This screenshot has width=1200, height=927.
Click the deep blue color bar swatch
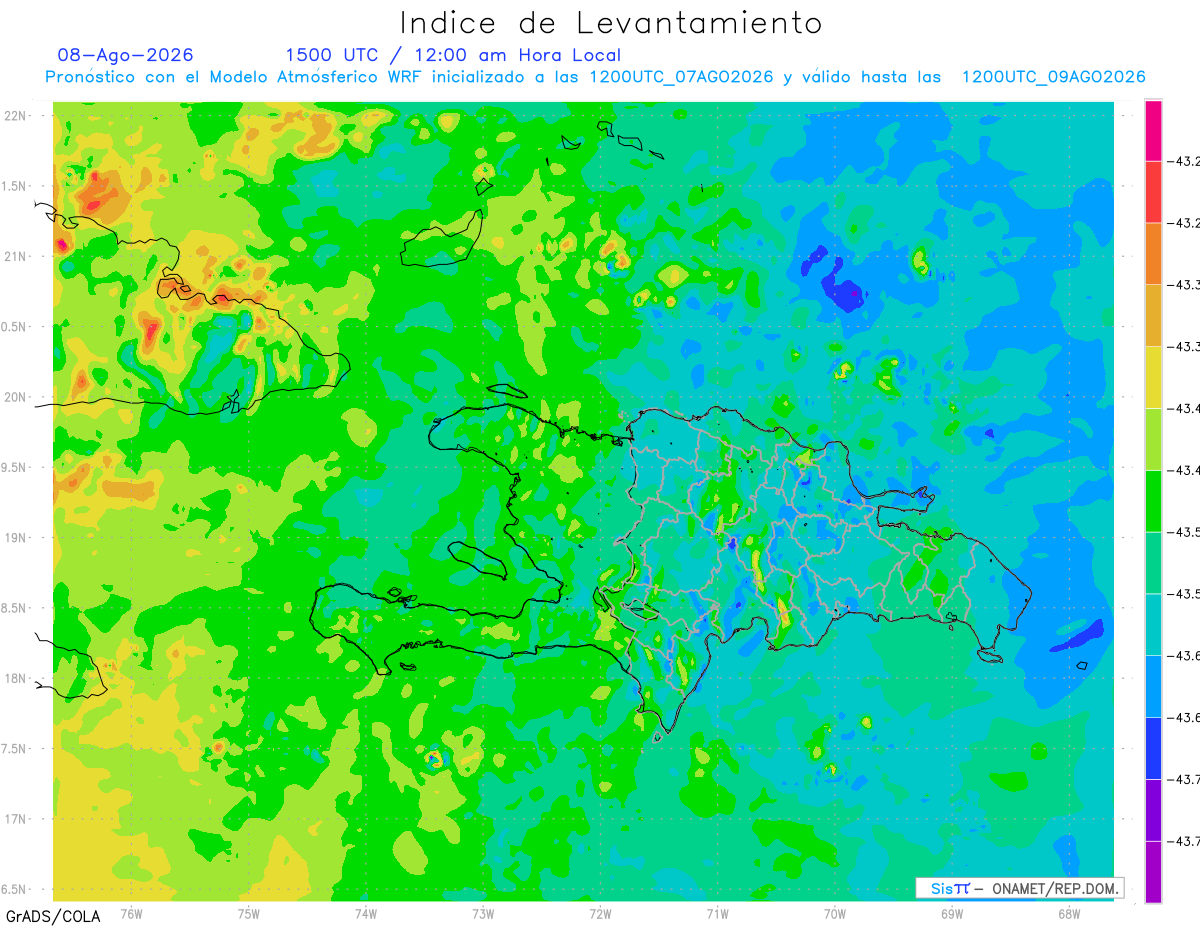tap(1153, 749)
